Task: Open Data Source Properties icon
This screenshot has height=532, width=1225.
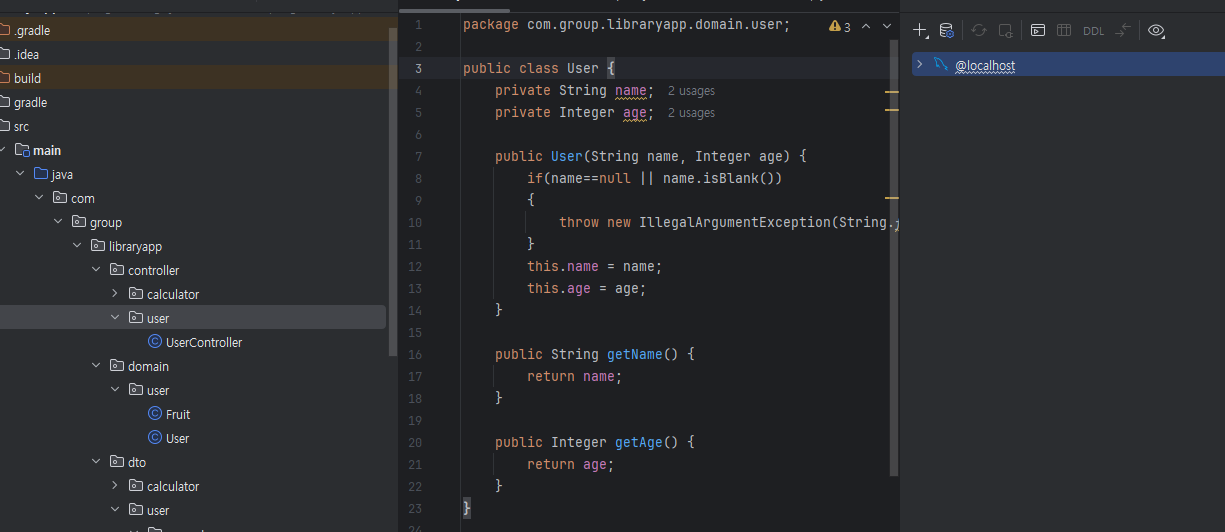Action: click(x=946, y=30)
